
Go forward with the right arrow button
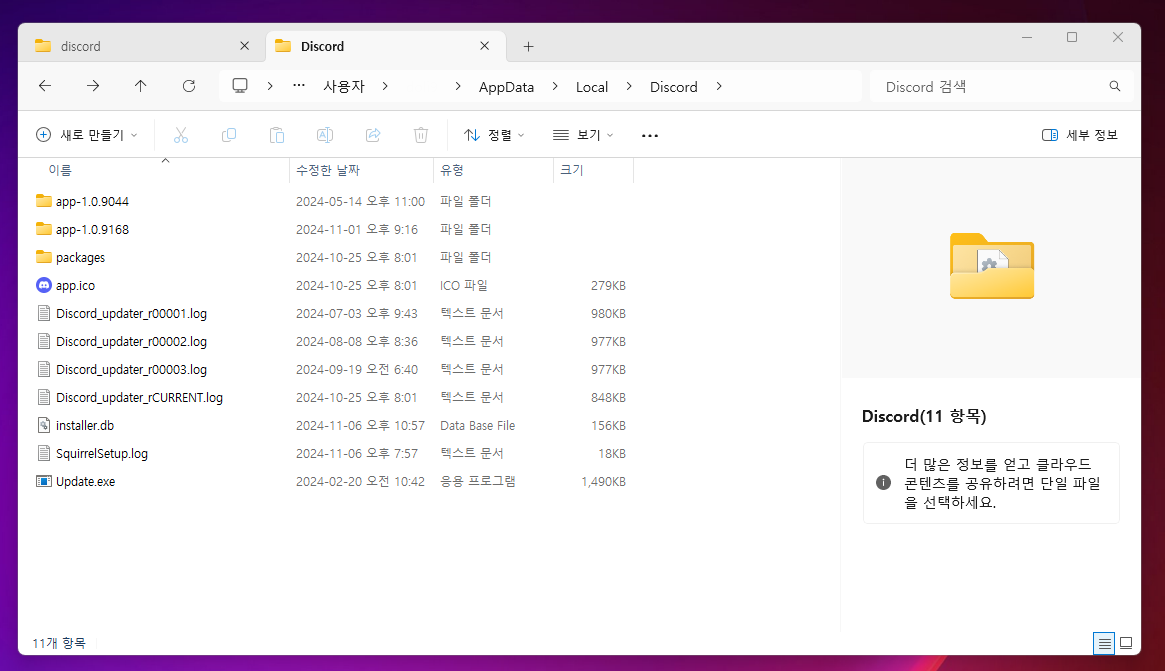click(93, 86)
